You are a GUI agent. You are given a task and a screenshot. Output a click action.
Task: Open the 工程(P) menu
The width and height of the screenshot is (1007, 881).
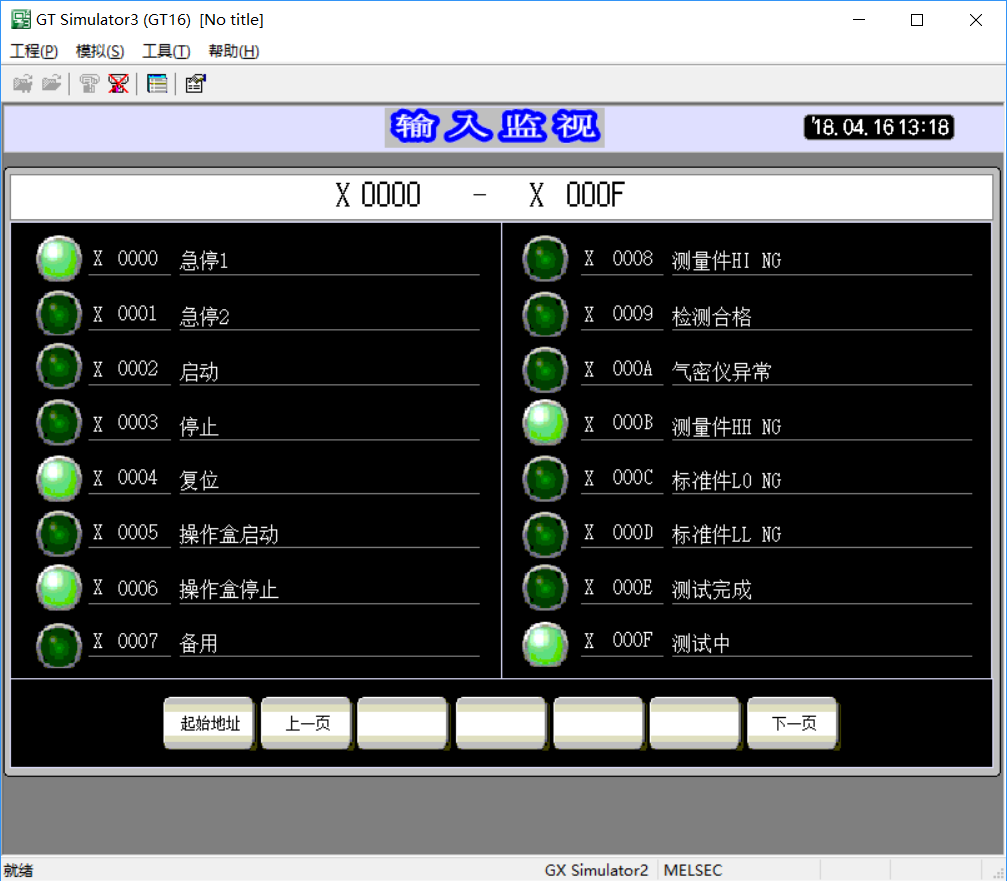pyautogui.click(x=34, y=52)
